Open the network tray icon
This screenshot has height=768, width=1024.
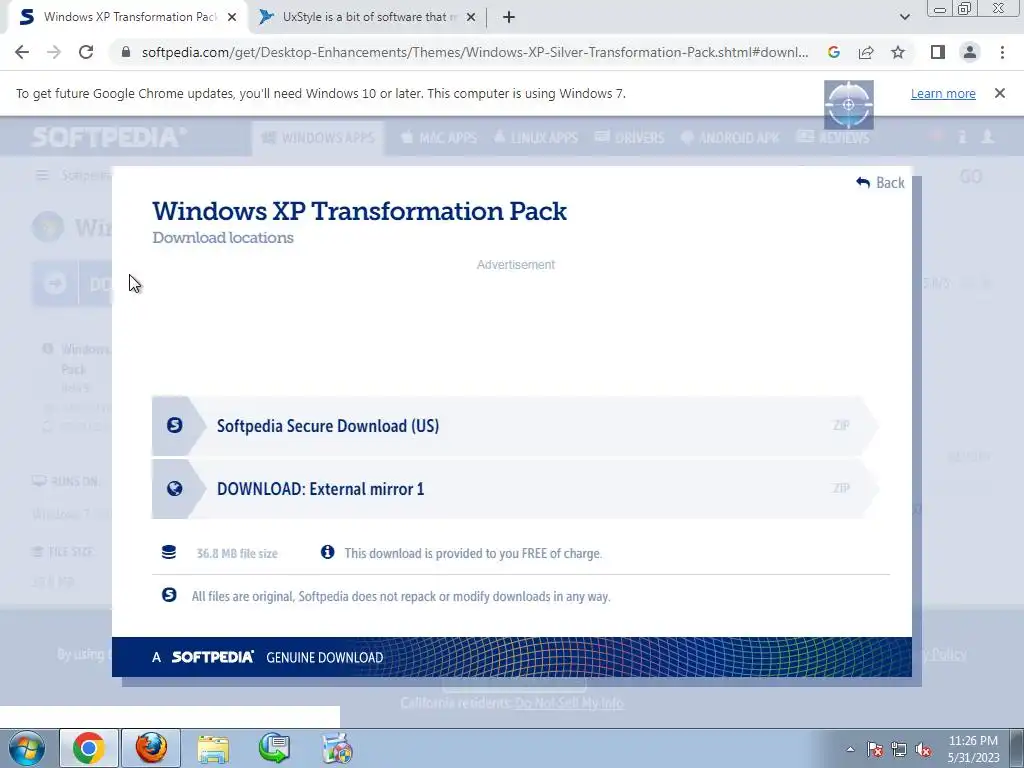point(899,749)
